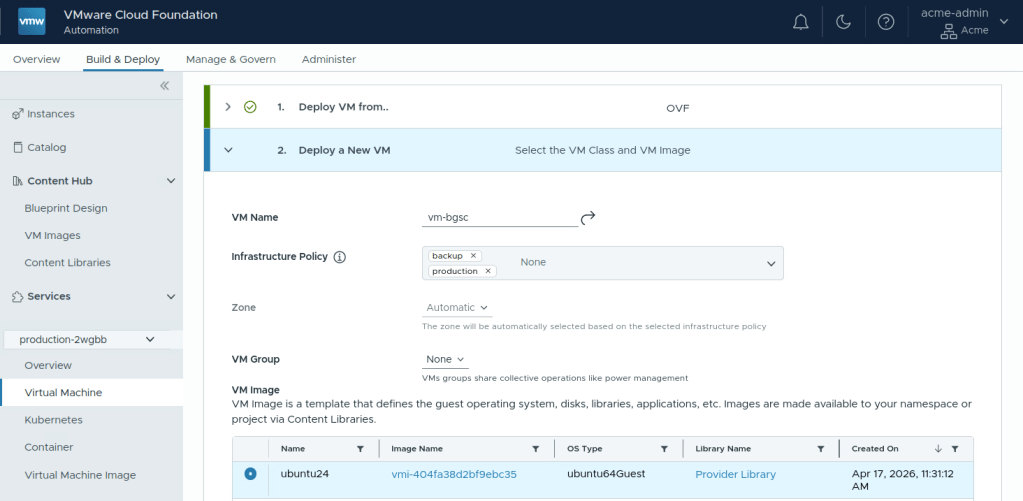Switch to Manage & Govern tab

click(x=231, y=59)
